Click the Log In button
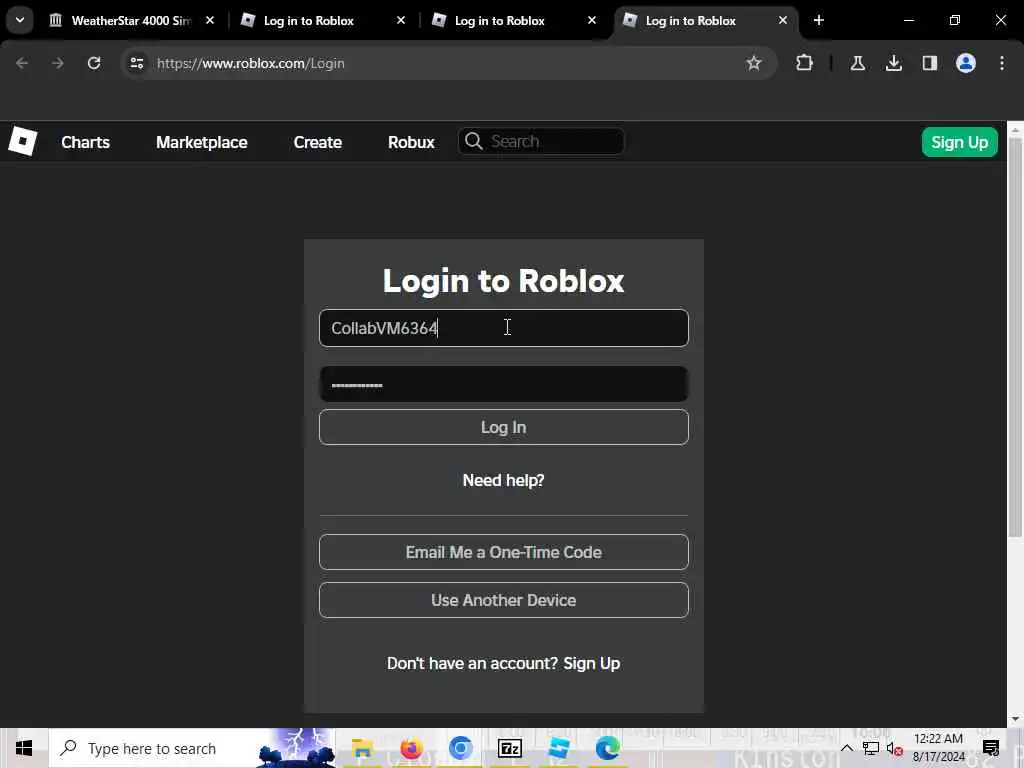 point(504,427)
